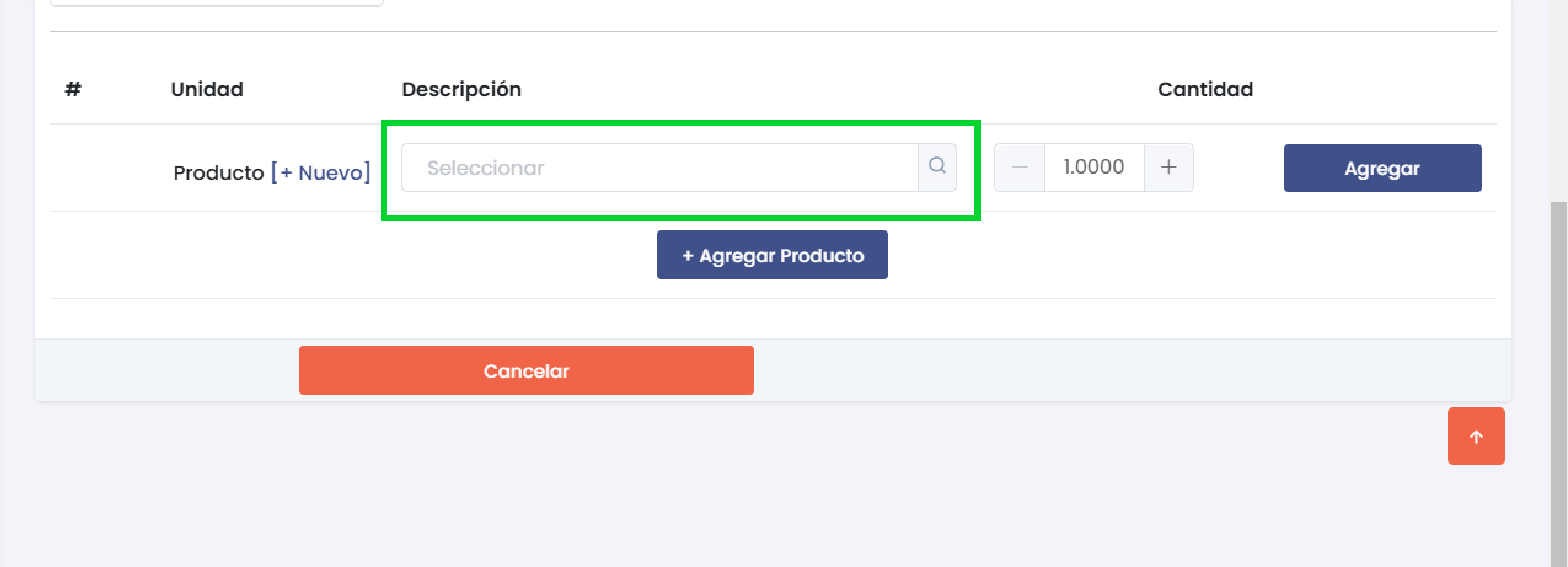Click the Producto label text
This screenshot has height=567, width=1568.
218,173
